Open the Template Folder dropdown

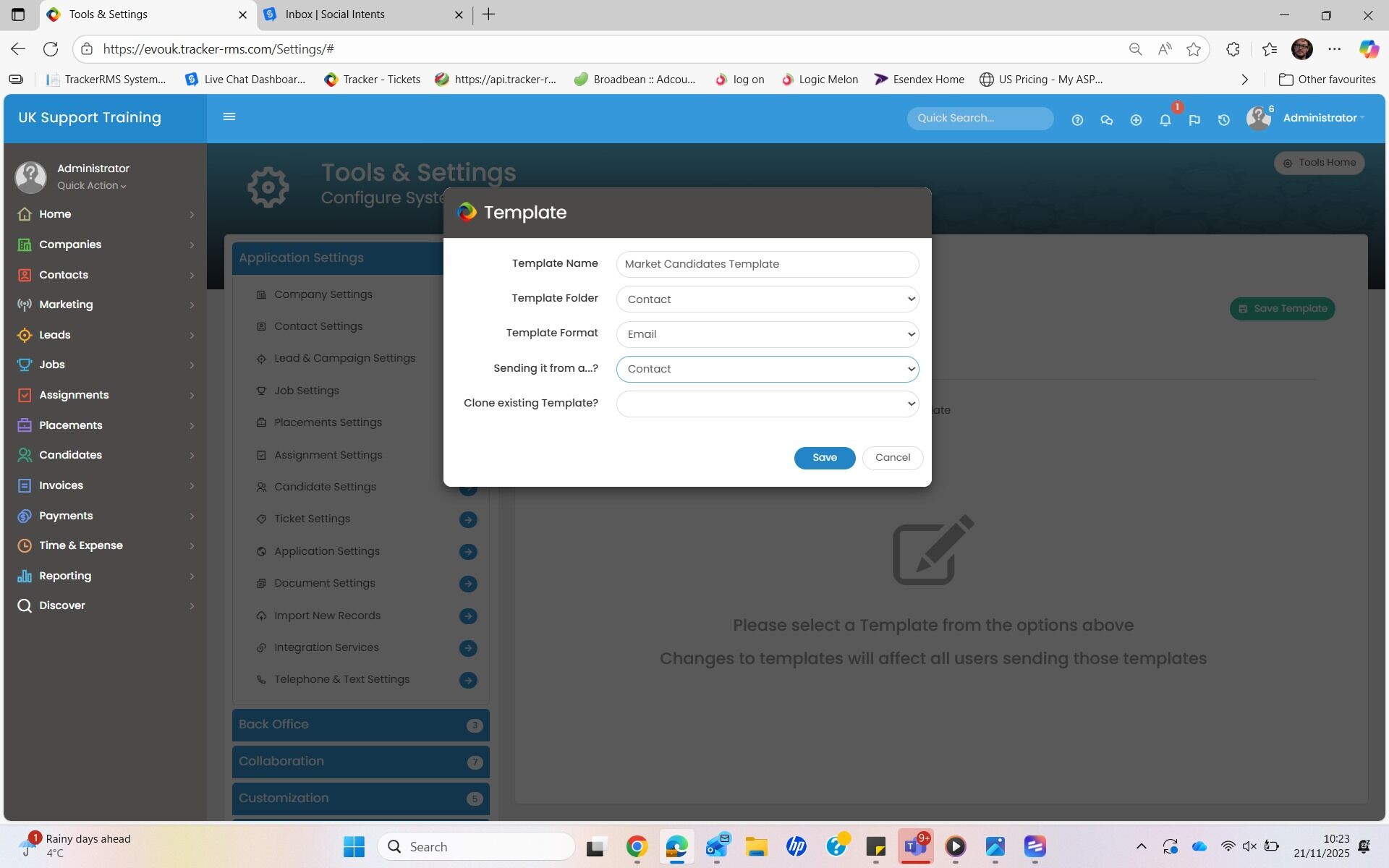click(x=767, y=299)
